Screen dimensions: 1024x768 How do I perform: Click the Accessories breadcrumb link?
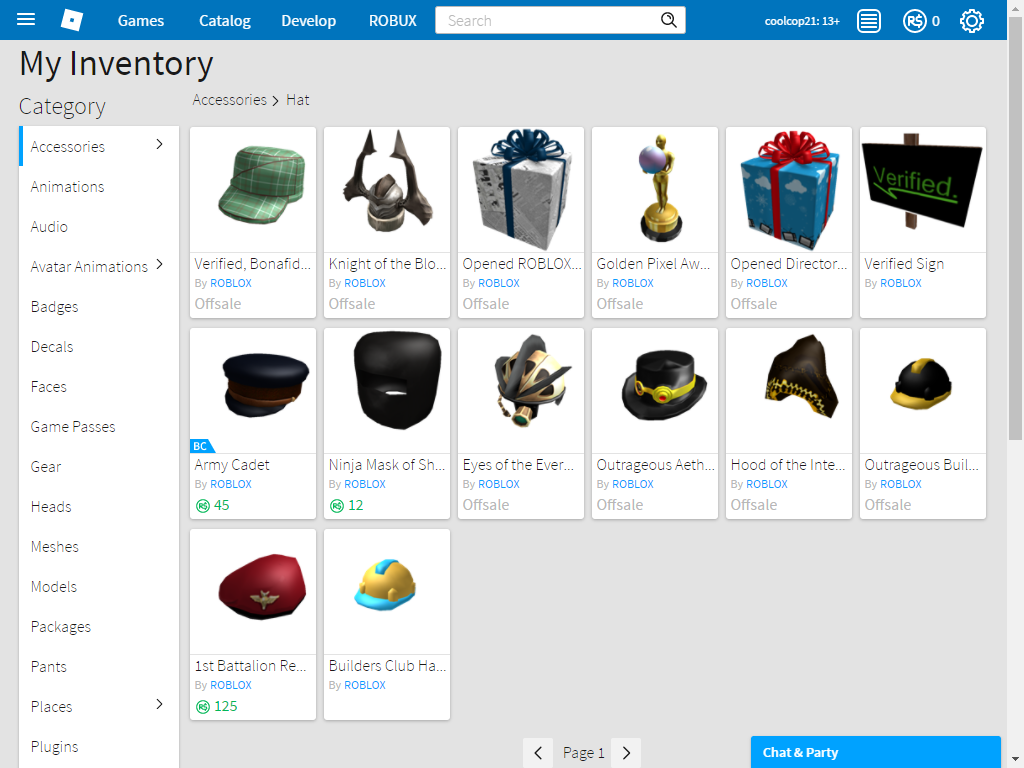tap(229, 100)
